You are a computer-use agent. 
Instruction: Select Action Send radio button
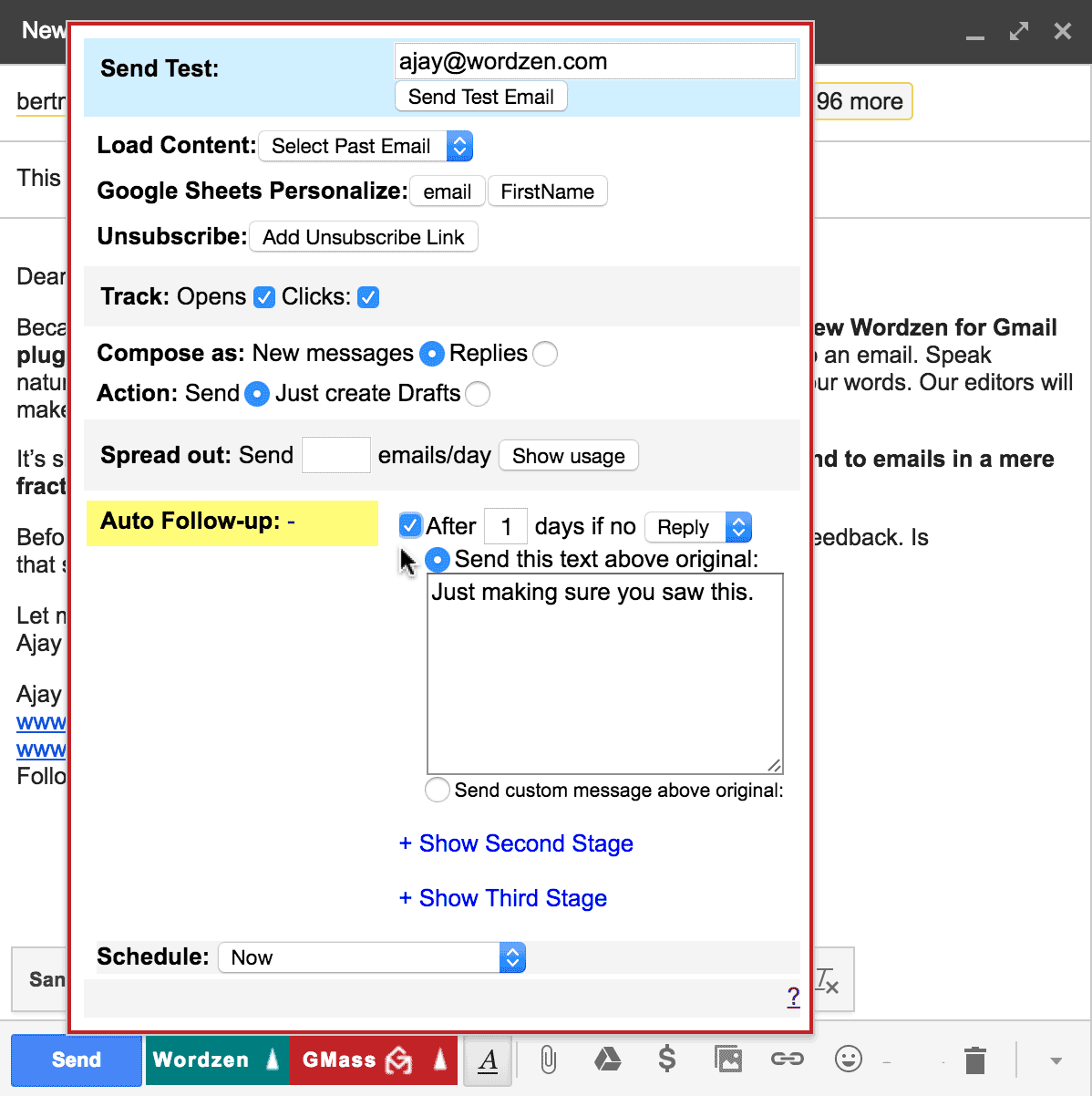point(257,394)
